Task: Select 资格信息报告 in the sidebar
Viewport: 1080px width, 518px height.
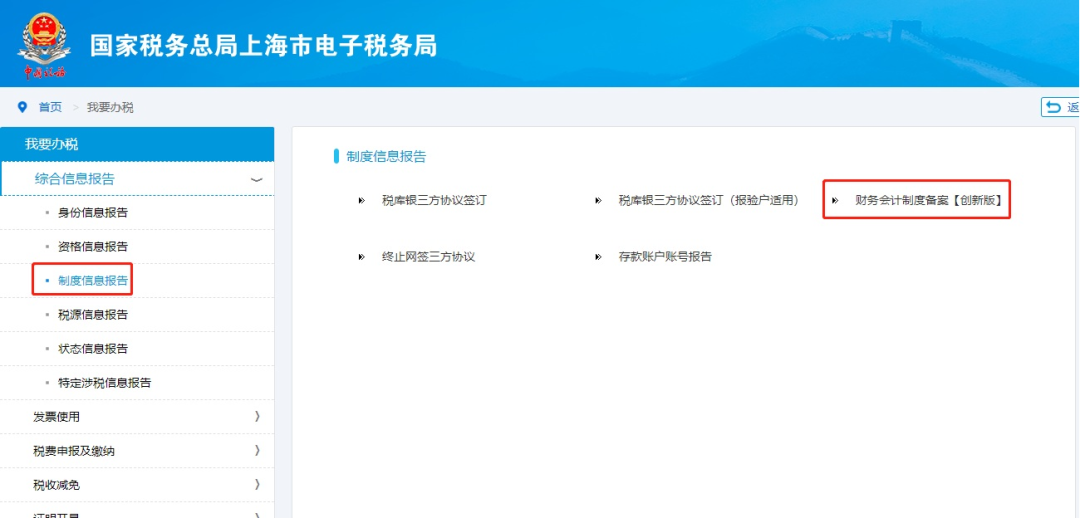Action: pos(92,247)
